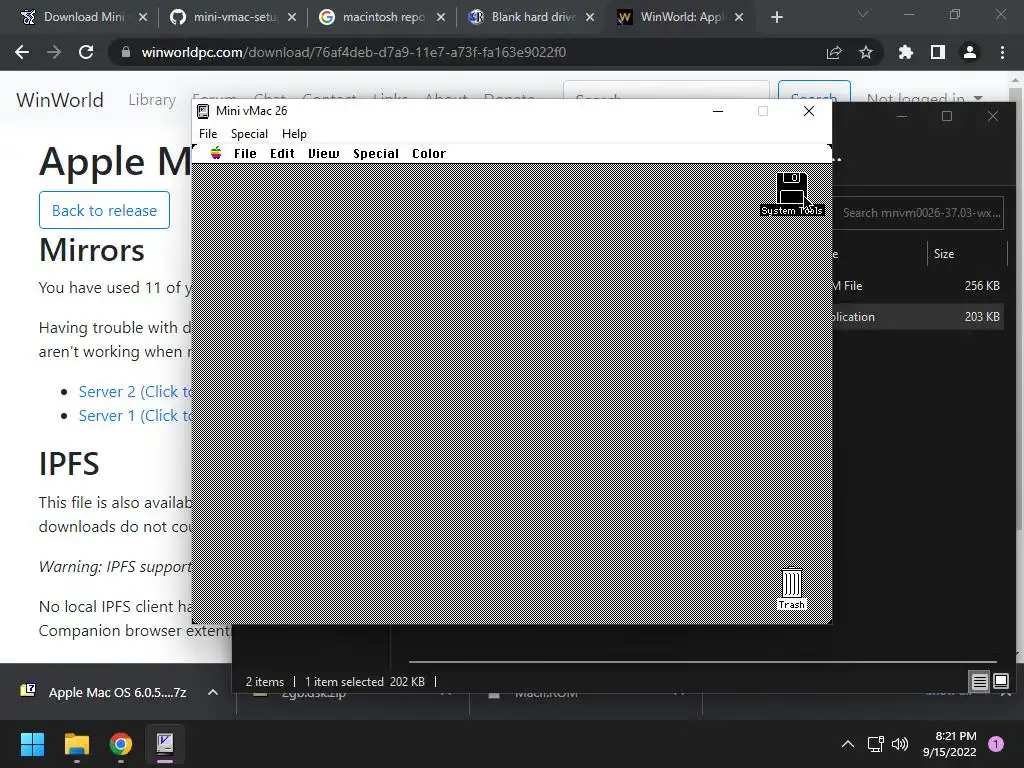
Task: Open the emulated Mac File menu
Action: click(245, 153)
